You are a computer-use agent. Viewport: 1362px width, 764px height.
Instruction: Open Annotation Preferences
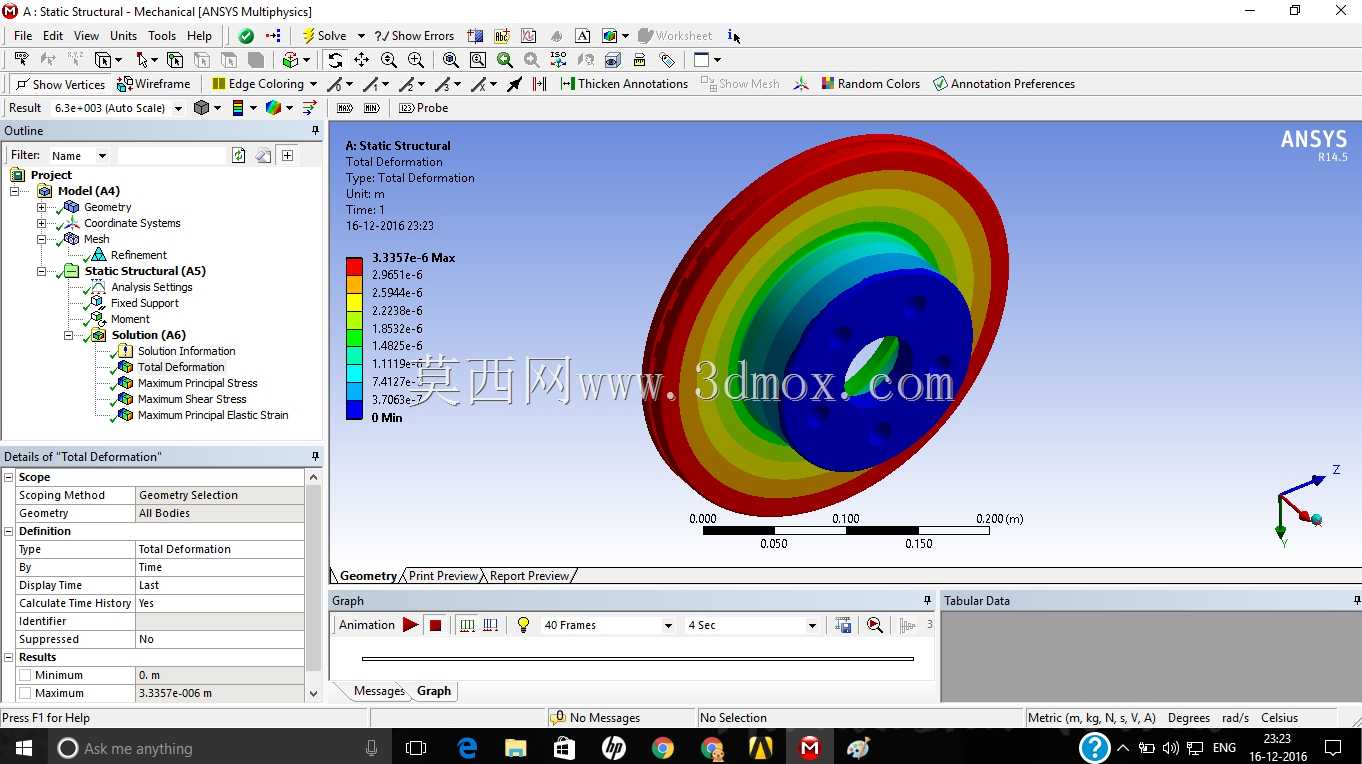point(1004,84)
